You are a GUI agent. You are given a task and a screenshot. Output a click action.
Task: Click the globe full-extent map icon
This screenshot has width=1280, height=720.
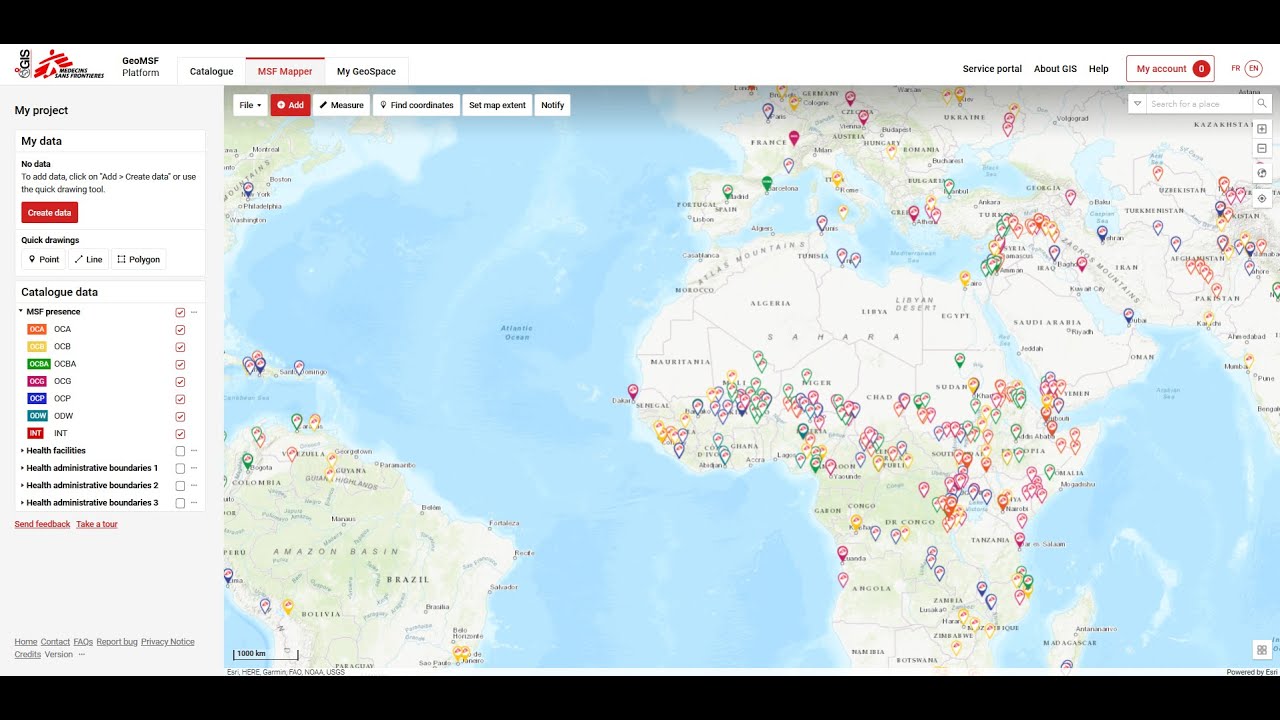[x=1262, y=173]
